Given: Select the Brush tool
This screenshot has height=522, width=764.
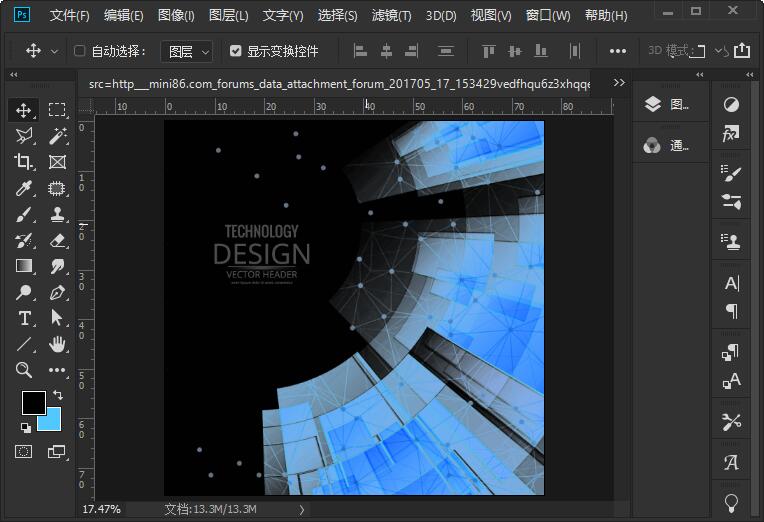Looking at the screenshot, I should point(23,214).
